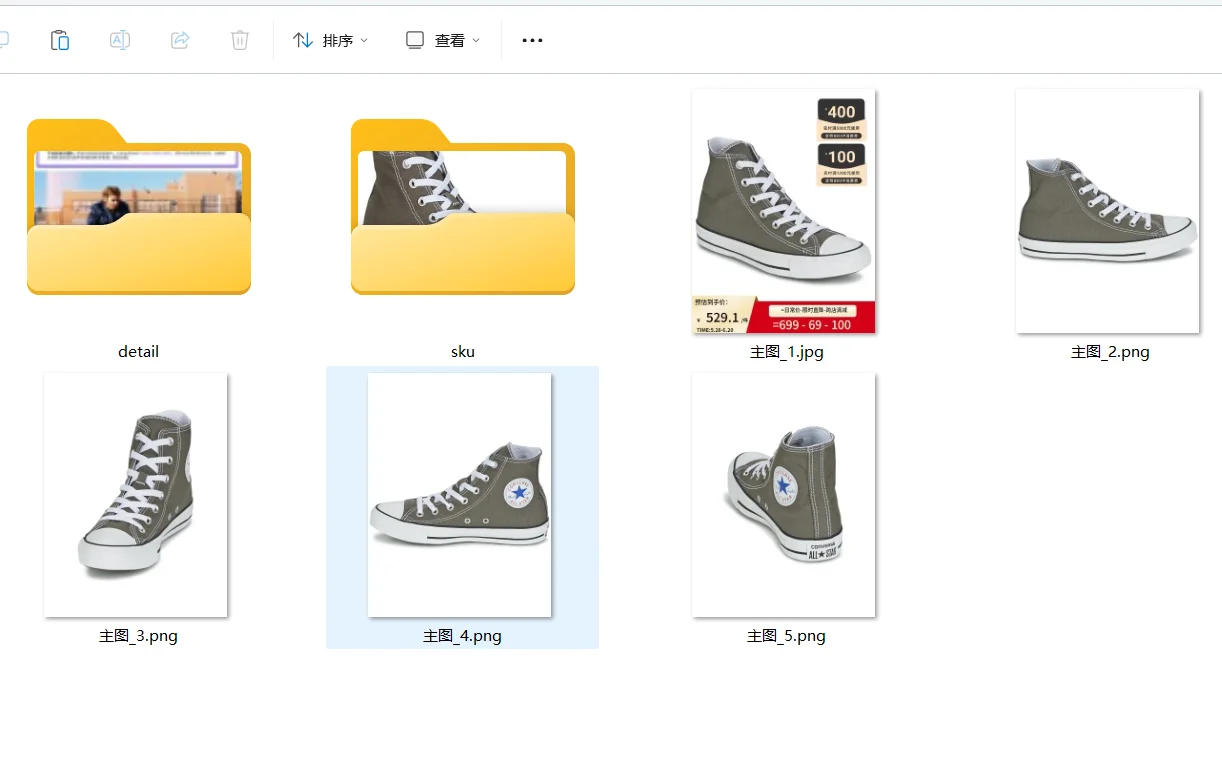This screenshot has height=774, width=1222.
Task: Click the folder name label detail
Action: tap(139, 352)
